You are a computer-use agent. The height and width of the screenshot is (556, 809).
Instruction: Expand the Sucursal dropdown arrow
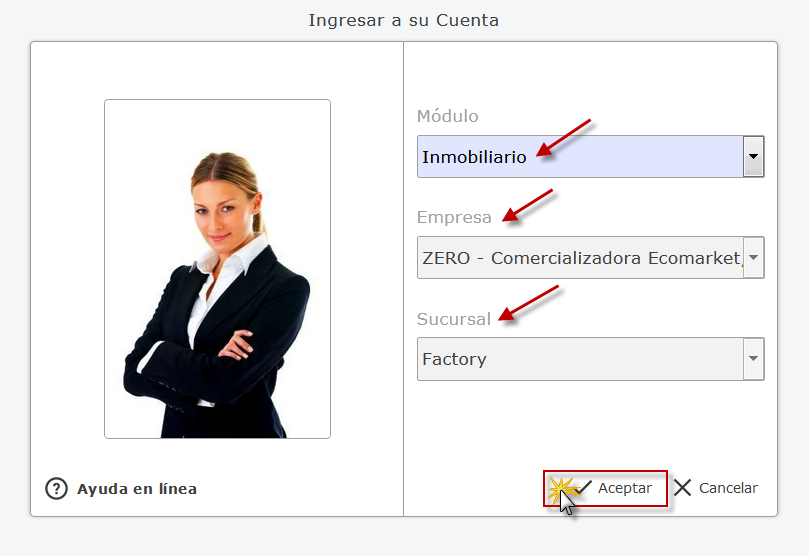[x=753, y=358]
